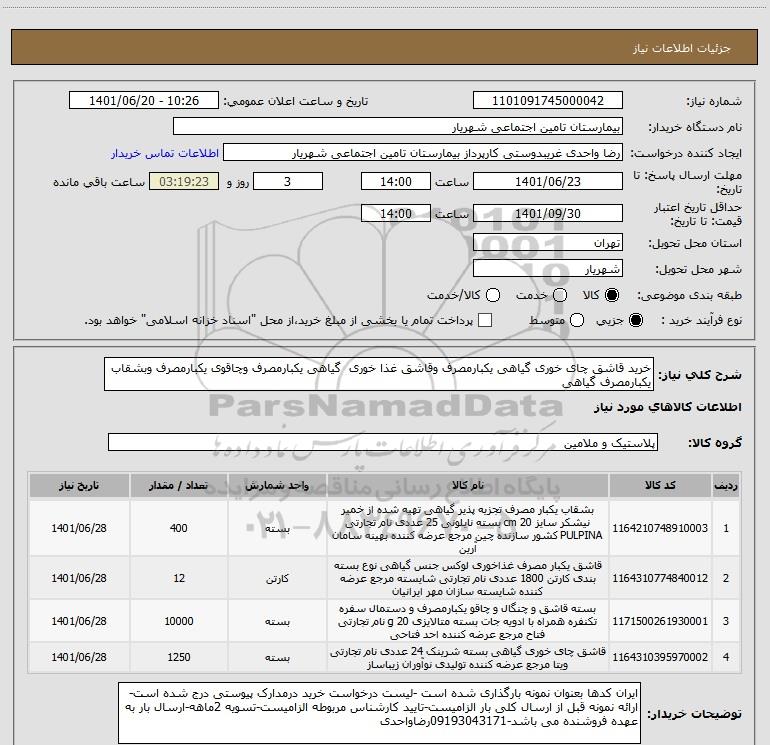Click the buyer organization name field
770x745 pixels.
[398, 127]
